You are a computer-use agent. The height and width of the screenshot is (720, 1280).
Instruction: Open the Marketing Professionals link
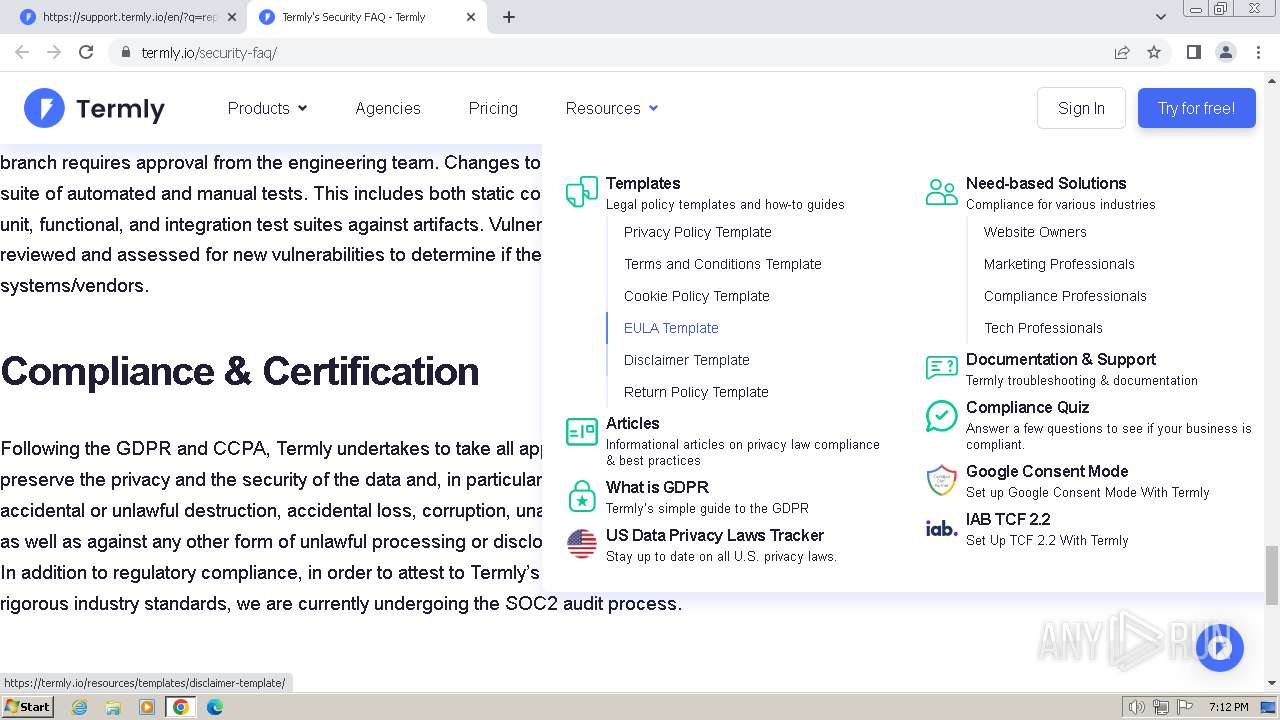1059,264
